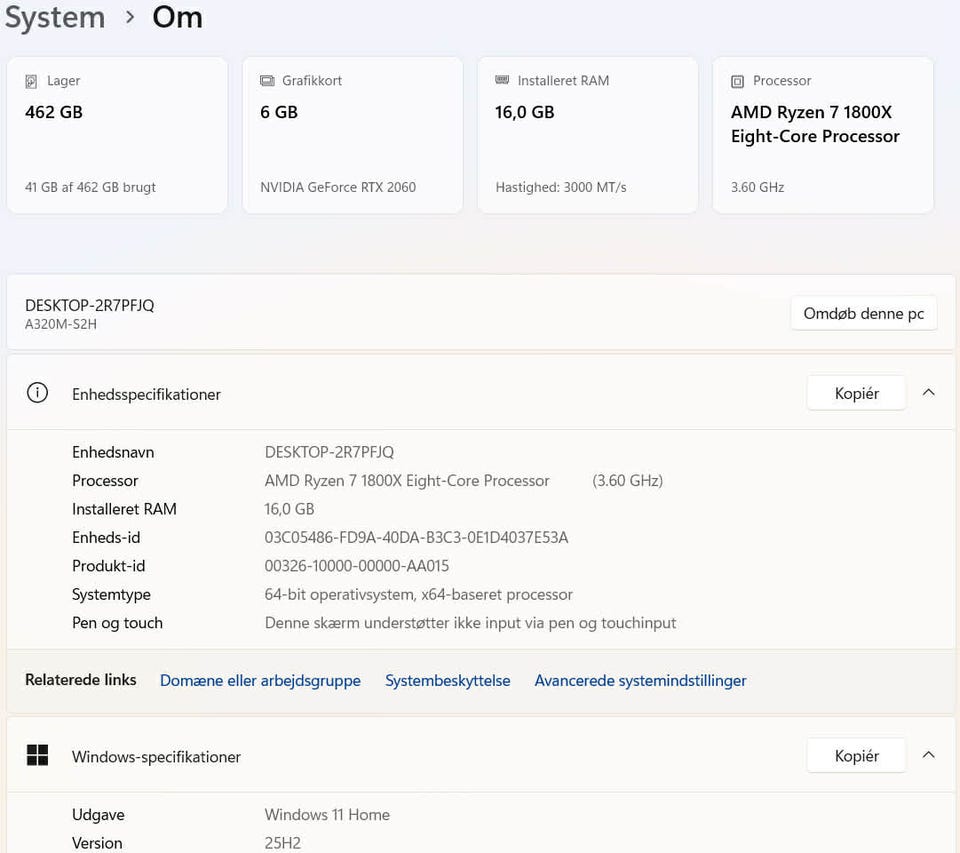This screenshot has height=853, width=960.
Task: Select 'Hastighed: 3000 MT/s' text
Action: (561, 187)
